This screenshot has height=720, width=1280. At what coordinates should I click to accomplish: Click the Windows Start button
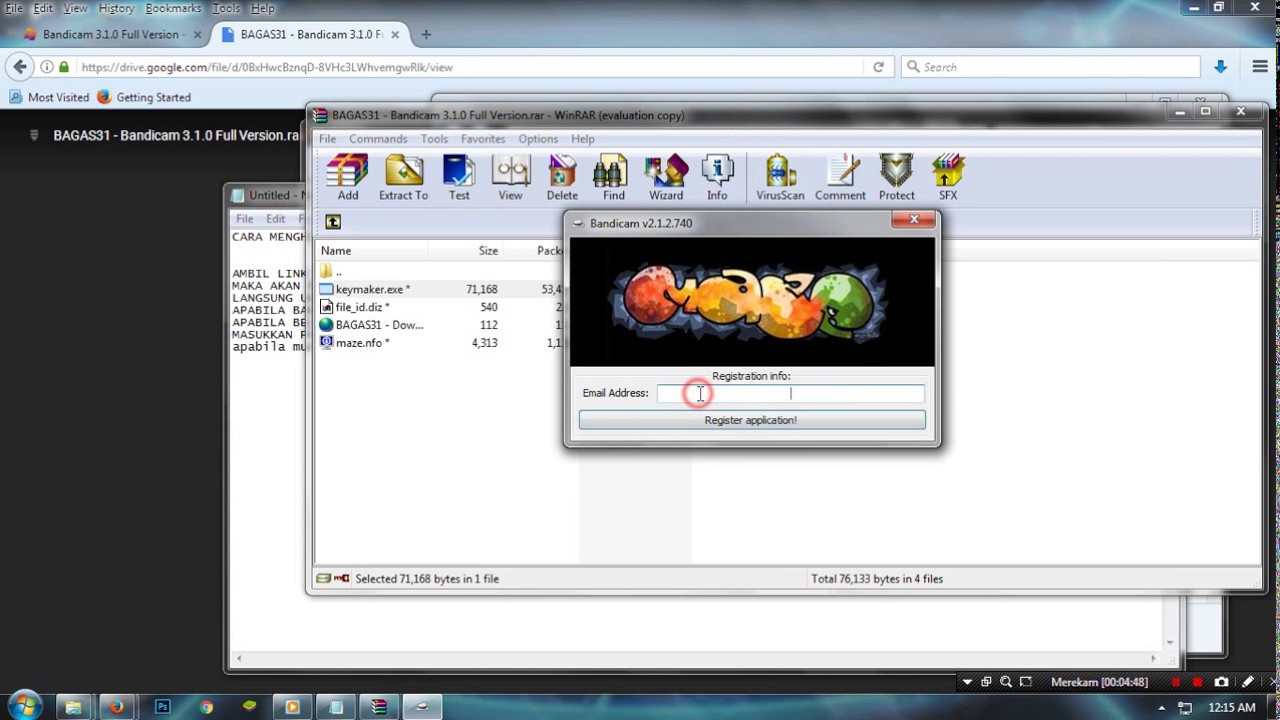[x=23, y=706]
